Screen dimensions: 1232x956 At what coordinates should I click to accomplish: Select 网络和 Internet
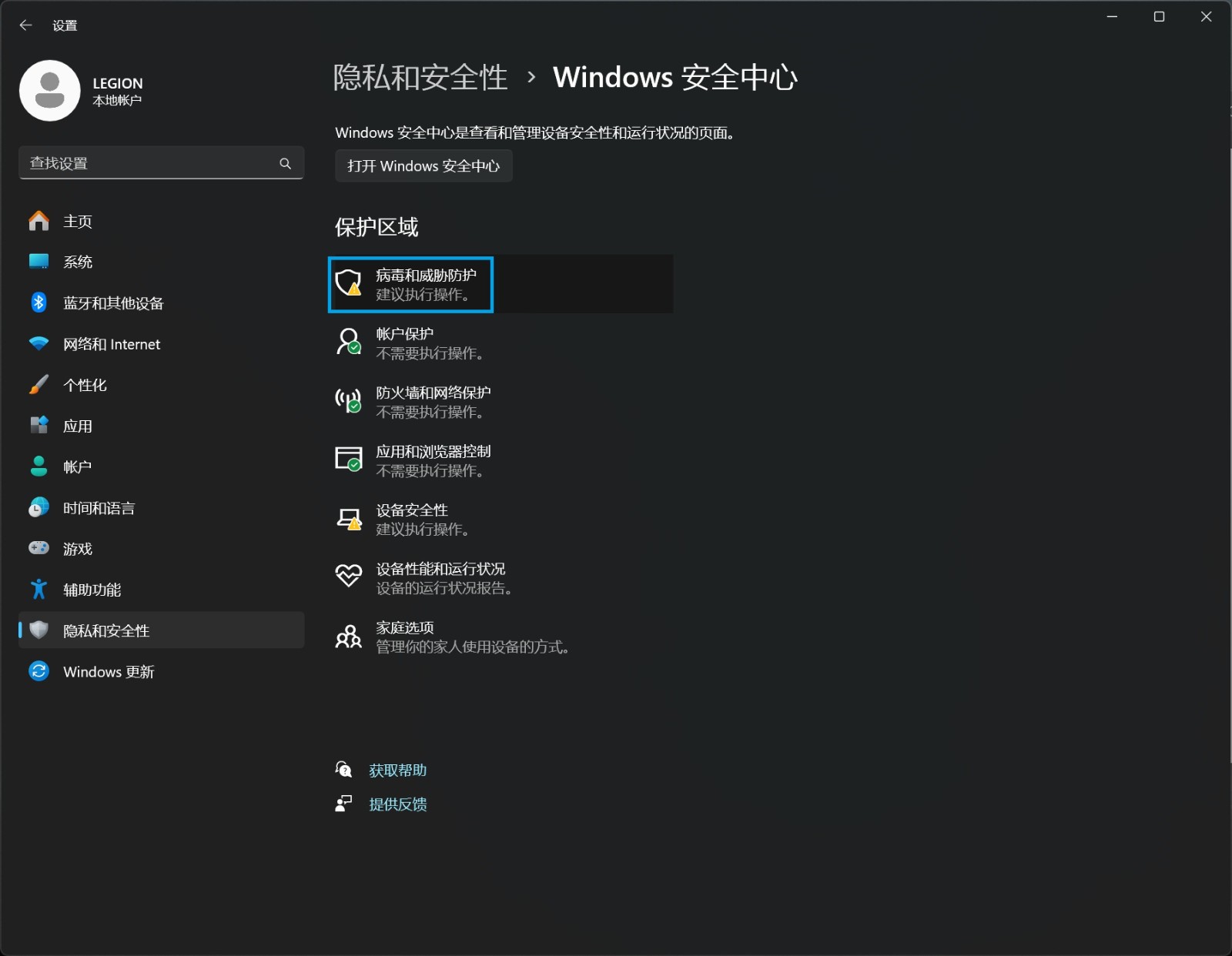pos(162,343)
